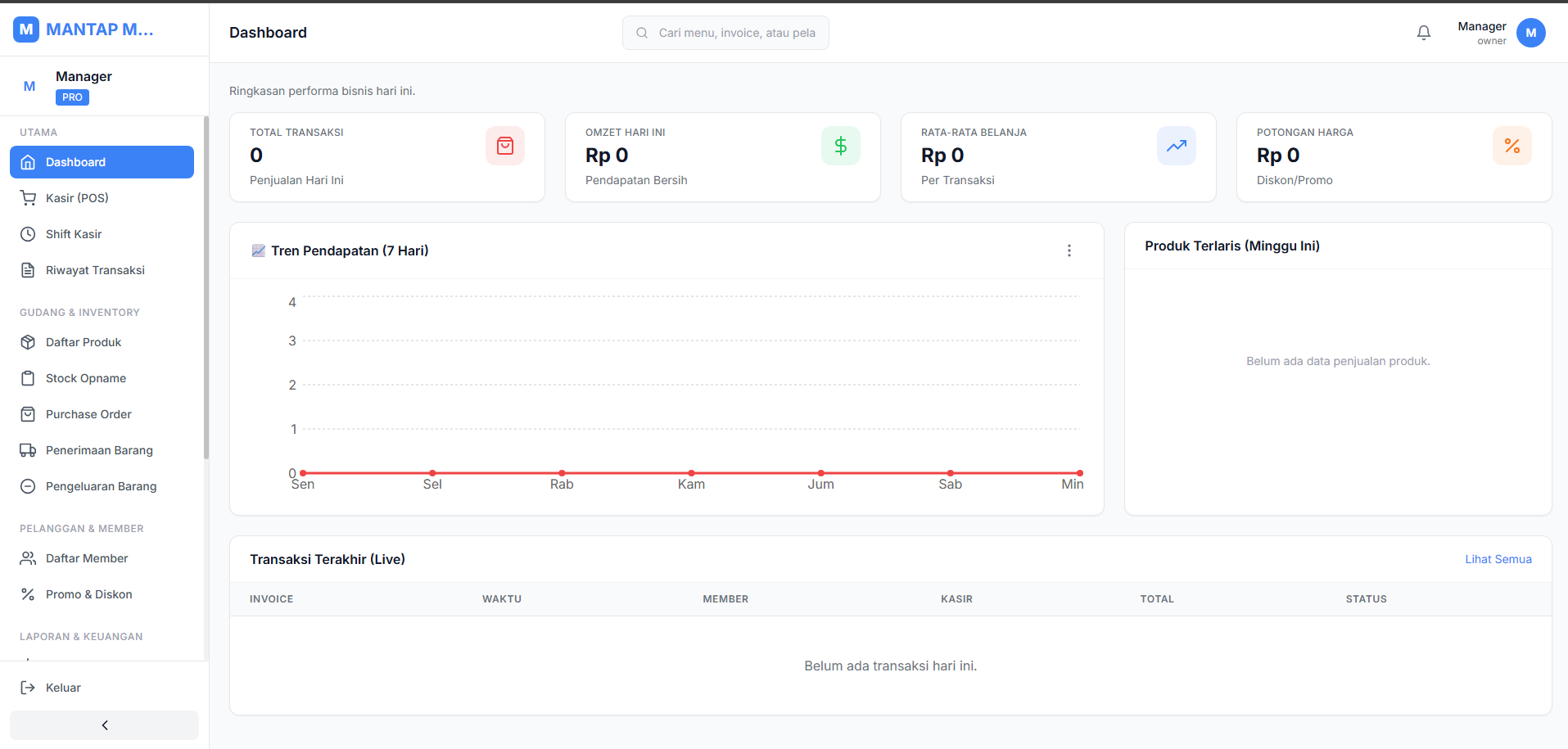Click the Keluar logout icon
This screenshot has width=1568, height=749.
pos(28,688)
